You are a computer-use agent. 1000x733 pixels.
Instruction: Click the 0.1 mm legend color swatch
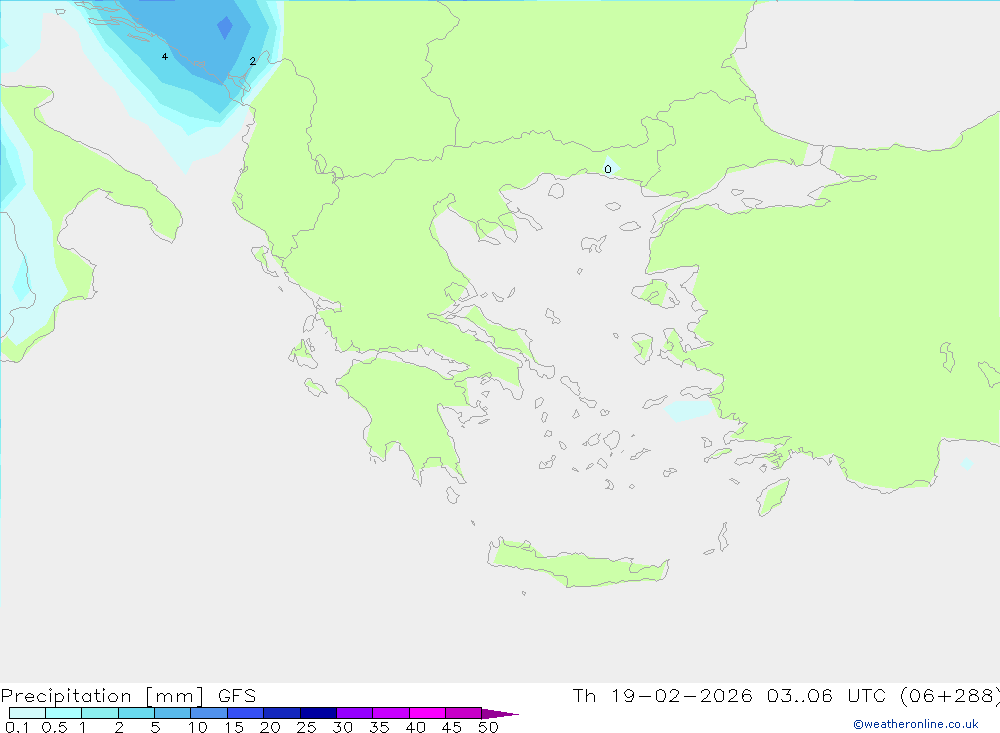click(27, 713)
